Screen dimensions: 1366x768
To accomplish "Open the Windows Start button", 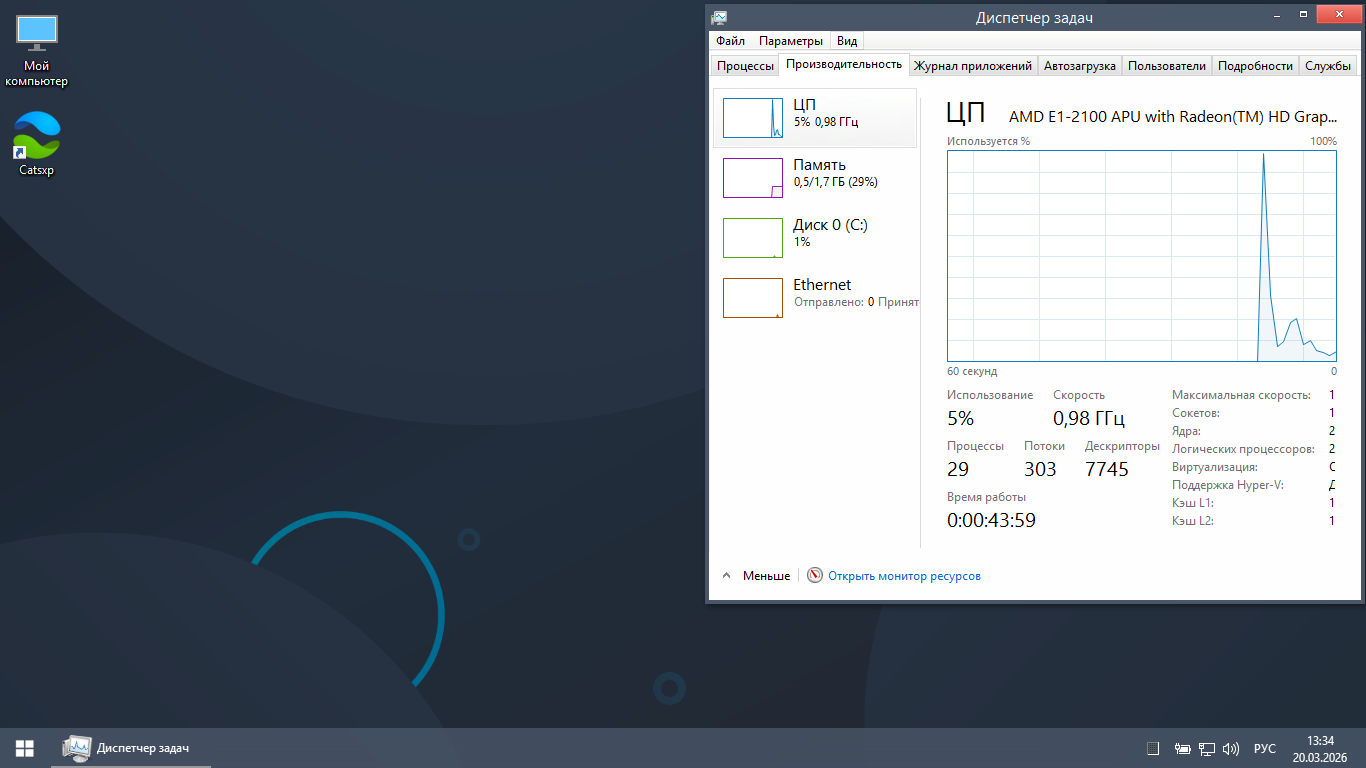I will coord(25,748).
